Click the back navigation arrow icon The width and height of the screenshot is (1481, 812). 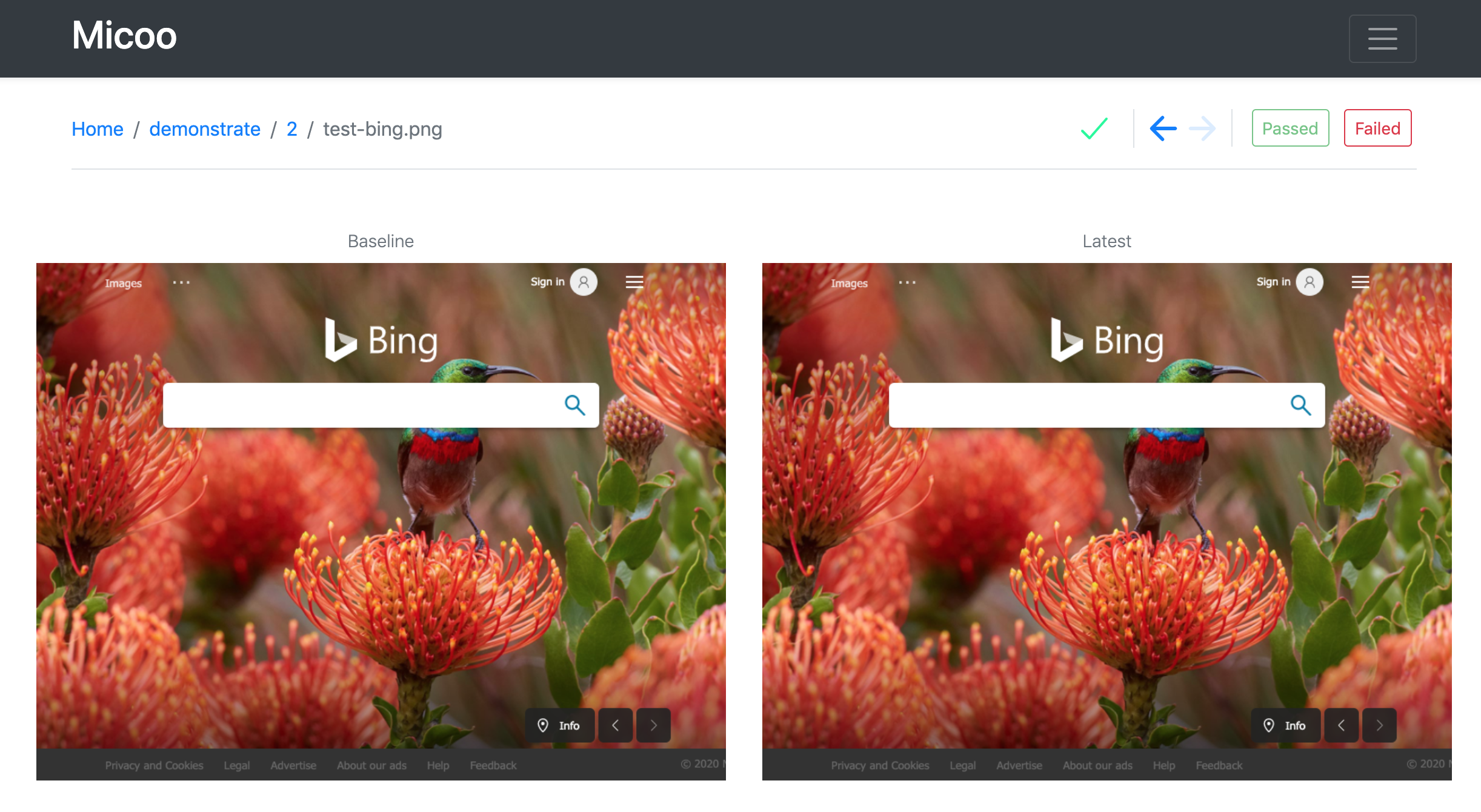[1163, 128]
